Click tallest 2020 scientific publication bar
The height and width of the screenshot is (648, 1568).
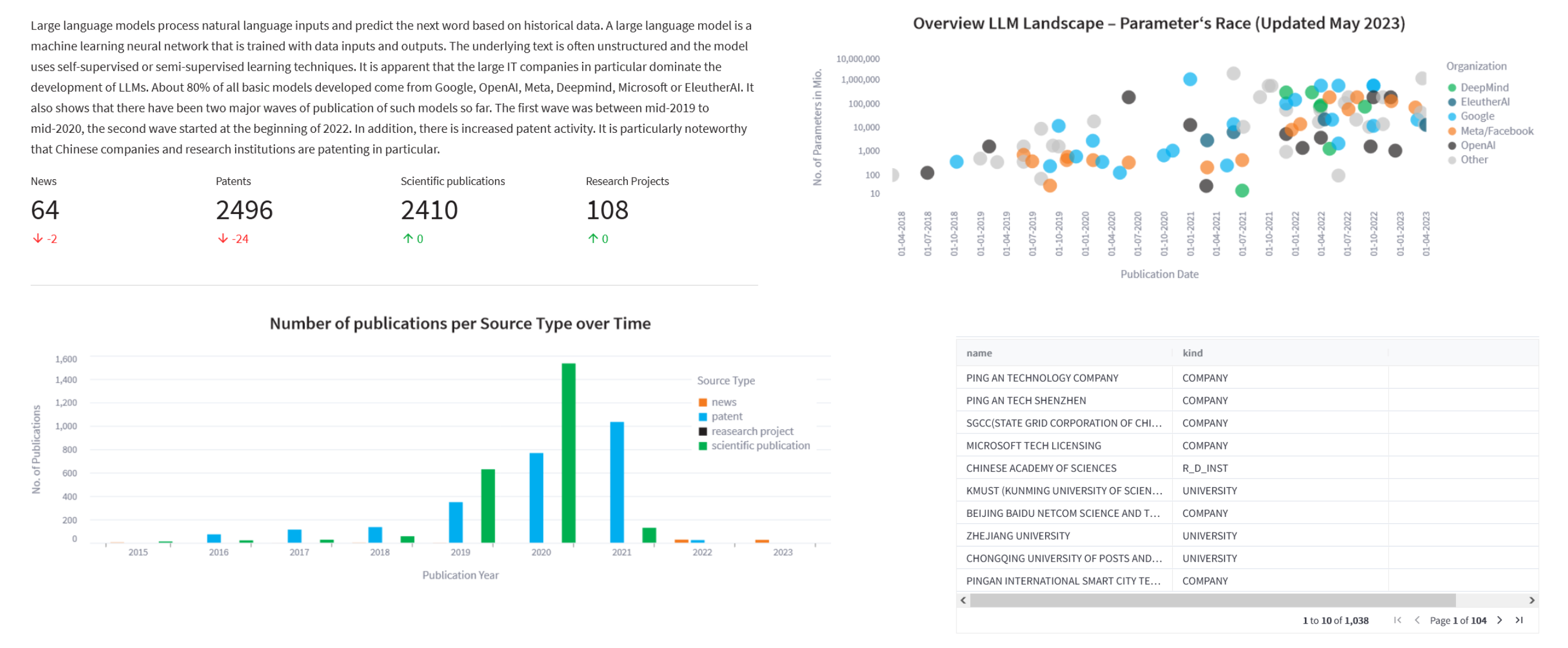tap(568, 452)
